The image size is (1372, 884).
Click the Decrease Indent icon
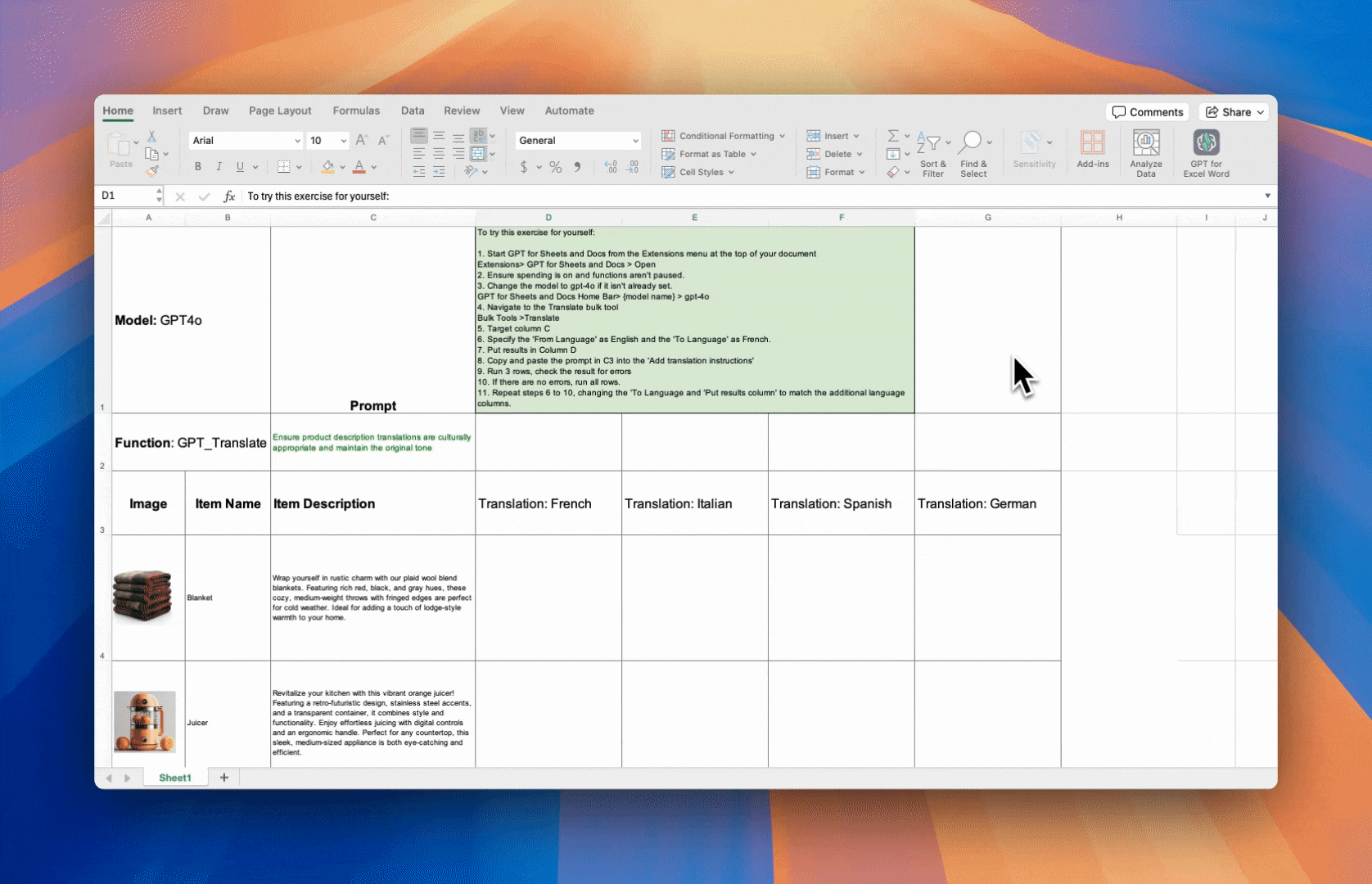pos(419,172)
